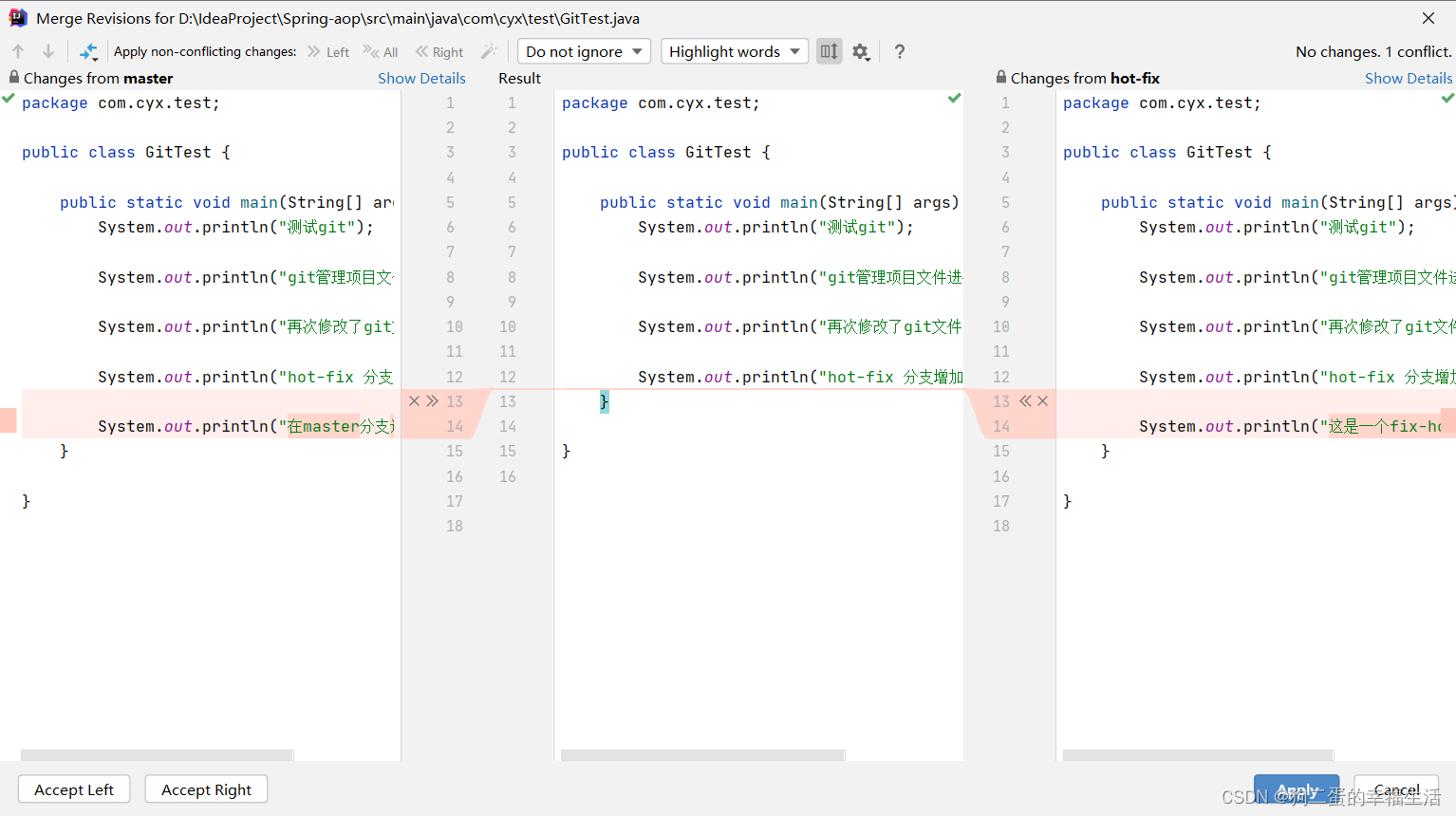
Task: Apply non-conflicting changes from Right
Action: [439, 52]
